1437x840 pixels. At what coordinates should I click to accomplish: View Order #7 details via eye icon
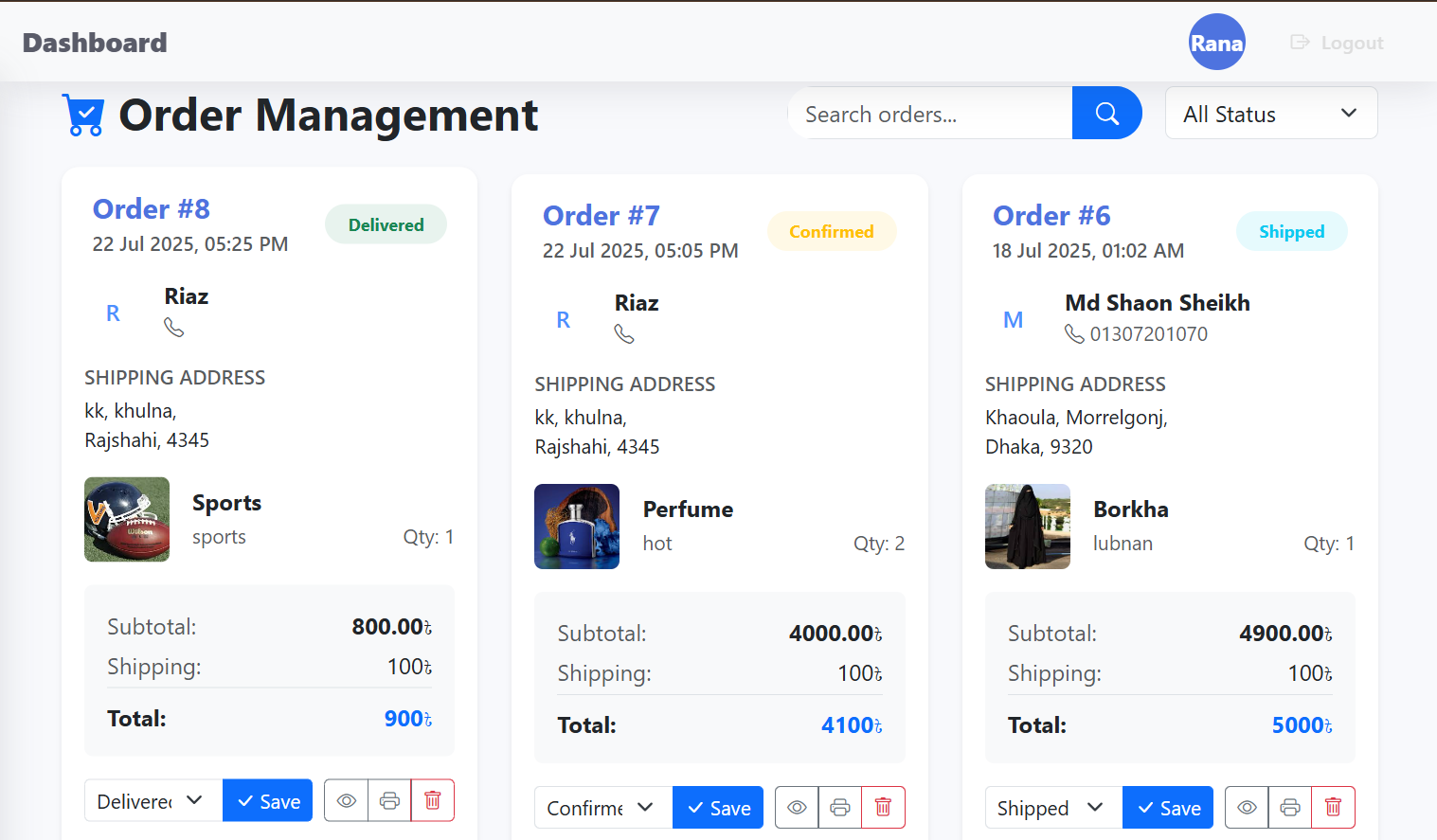(797, 807)
